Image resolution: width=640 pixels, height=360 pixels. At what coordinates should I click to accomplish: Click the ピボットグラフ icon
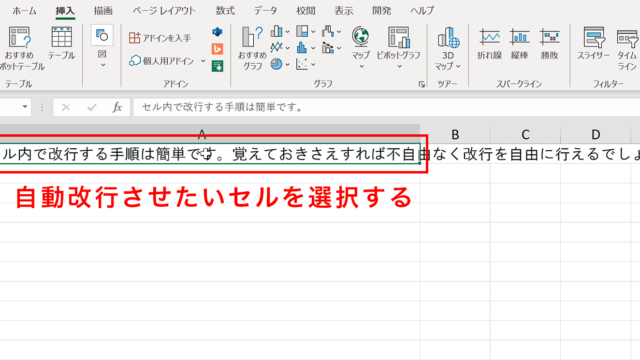tap(399, 38)
